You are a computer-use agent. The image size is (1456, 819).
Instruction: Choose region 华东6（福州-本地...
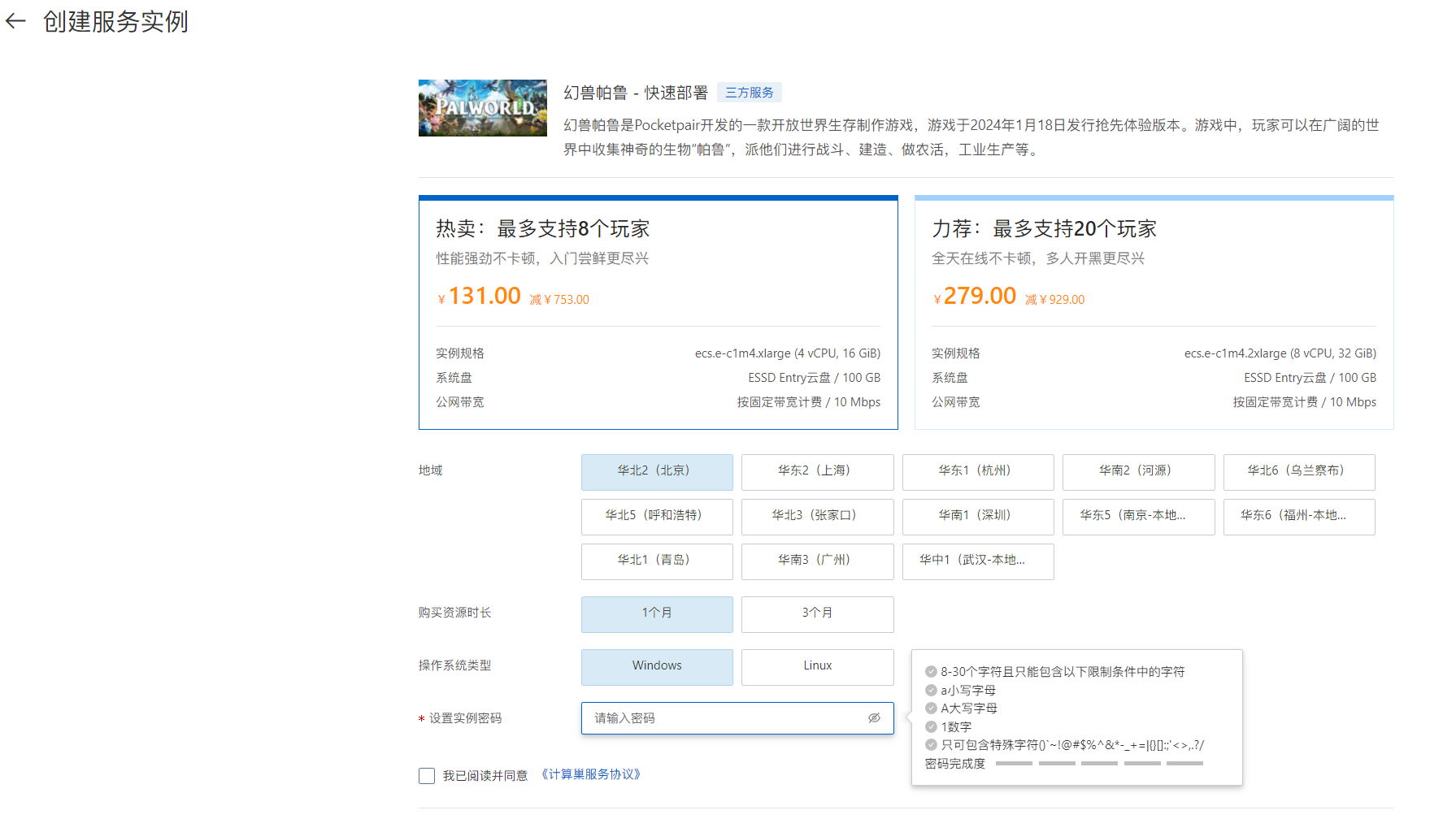pos(1299,517)
